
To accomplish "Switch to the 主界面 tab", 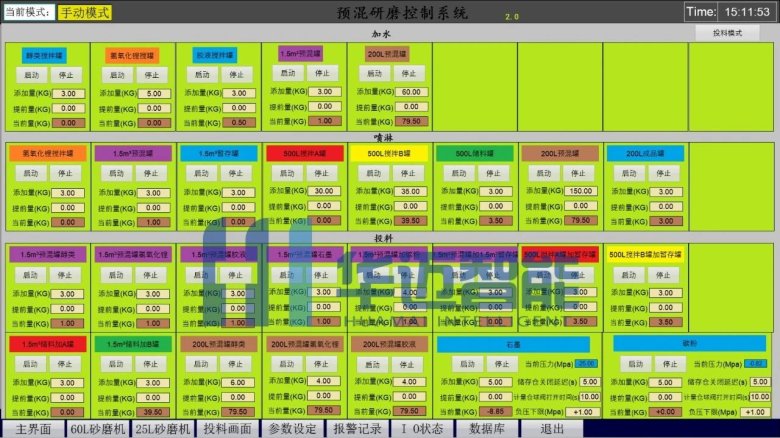I will (32, 429).
